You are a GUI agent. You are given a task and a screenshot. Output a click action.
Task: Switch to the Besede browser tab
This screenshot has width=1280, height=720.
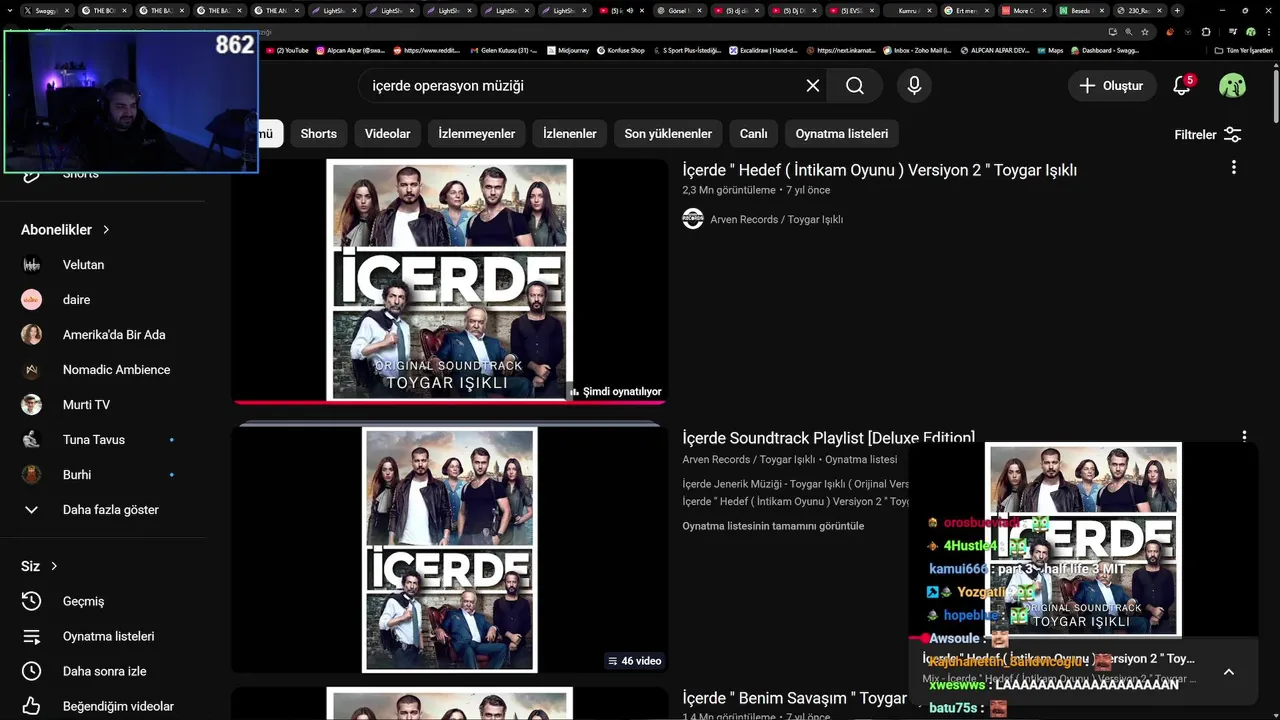pyautogui.click(x=1080, y=10)
